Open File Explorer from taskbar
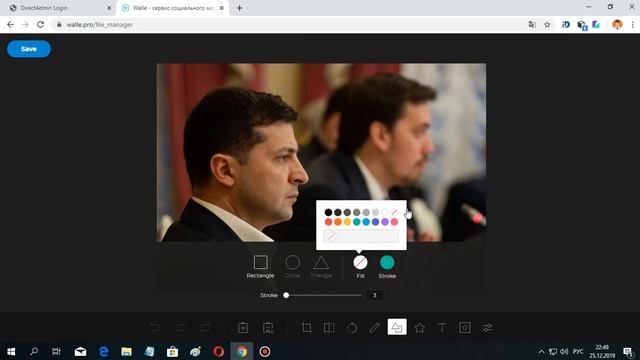The image size is (640, 360). tap(127, 351)
